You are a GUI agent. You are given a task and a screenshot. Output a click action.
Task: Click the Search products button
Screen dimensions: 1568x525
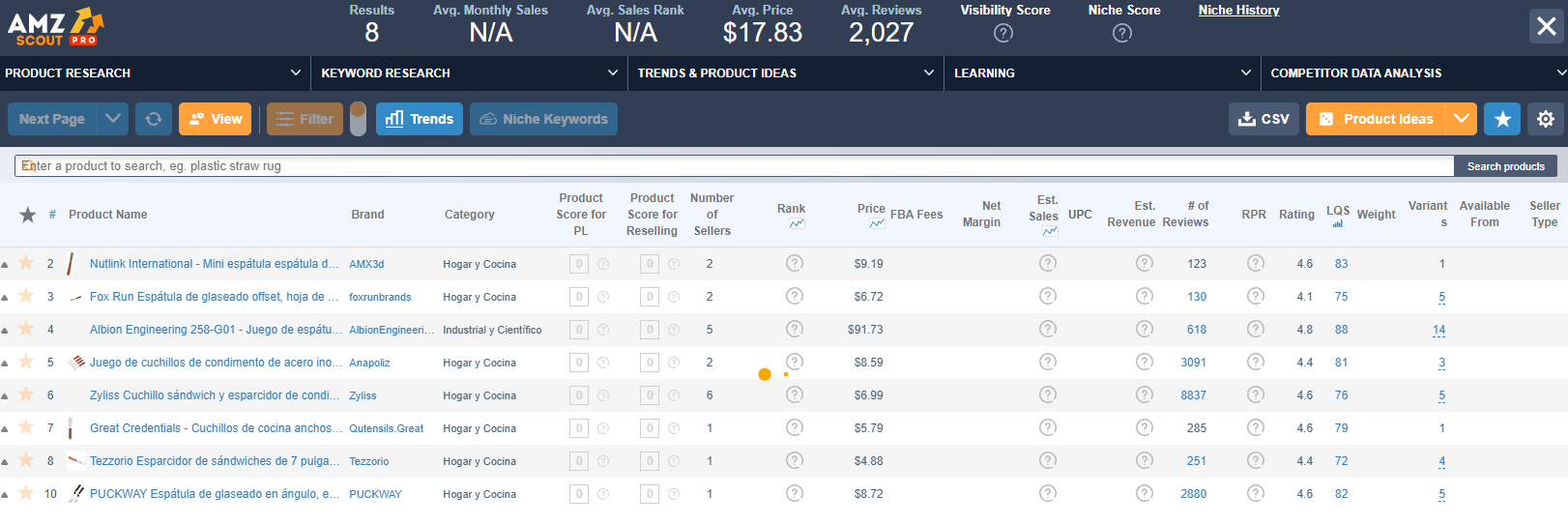click(x=1505, y=166)
